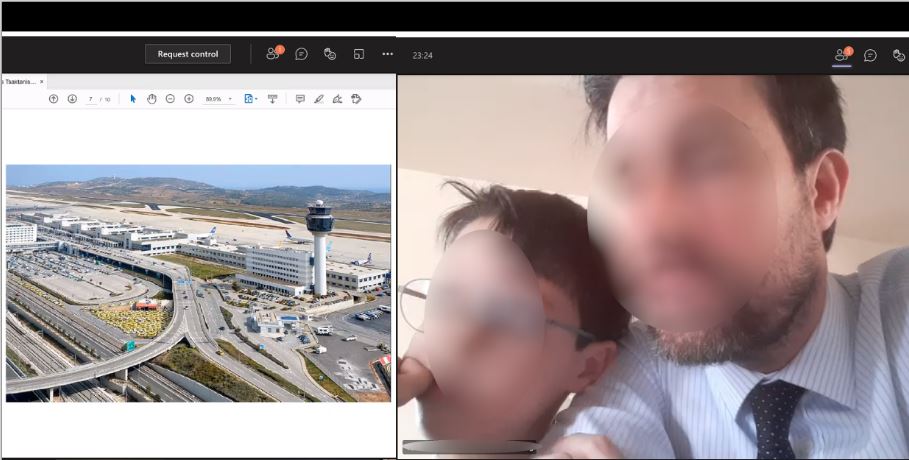Open More actions ellipsis menu

click(x=387, y=54)
